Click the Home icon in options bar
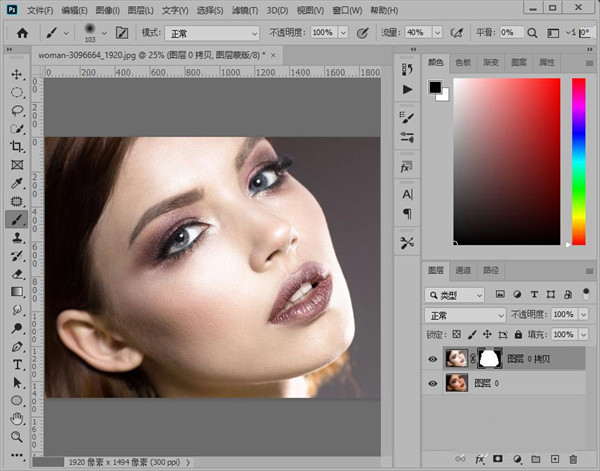600x471 pixels. pyautogui.click(x=22, y=33)
